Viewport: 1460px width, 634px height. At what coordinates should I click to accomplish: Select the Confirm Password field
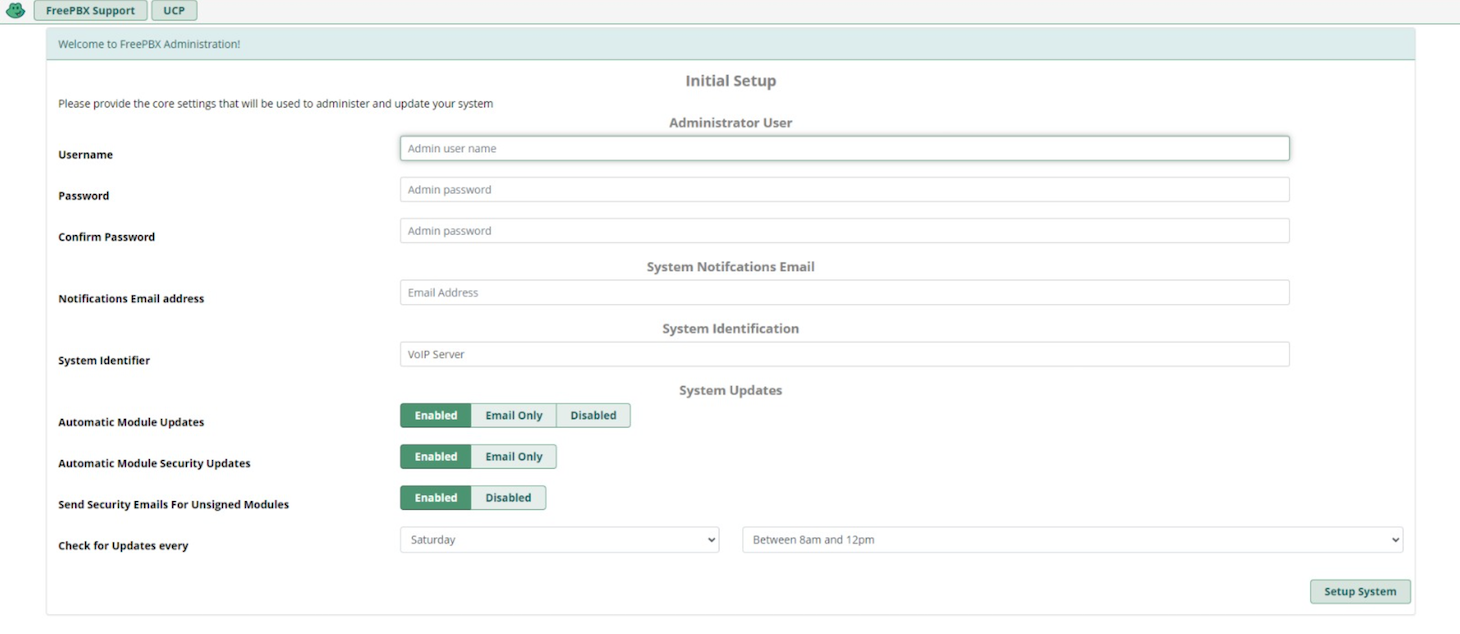coord(845,230)
